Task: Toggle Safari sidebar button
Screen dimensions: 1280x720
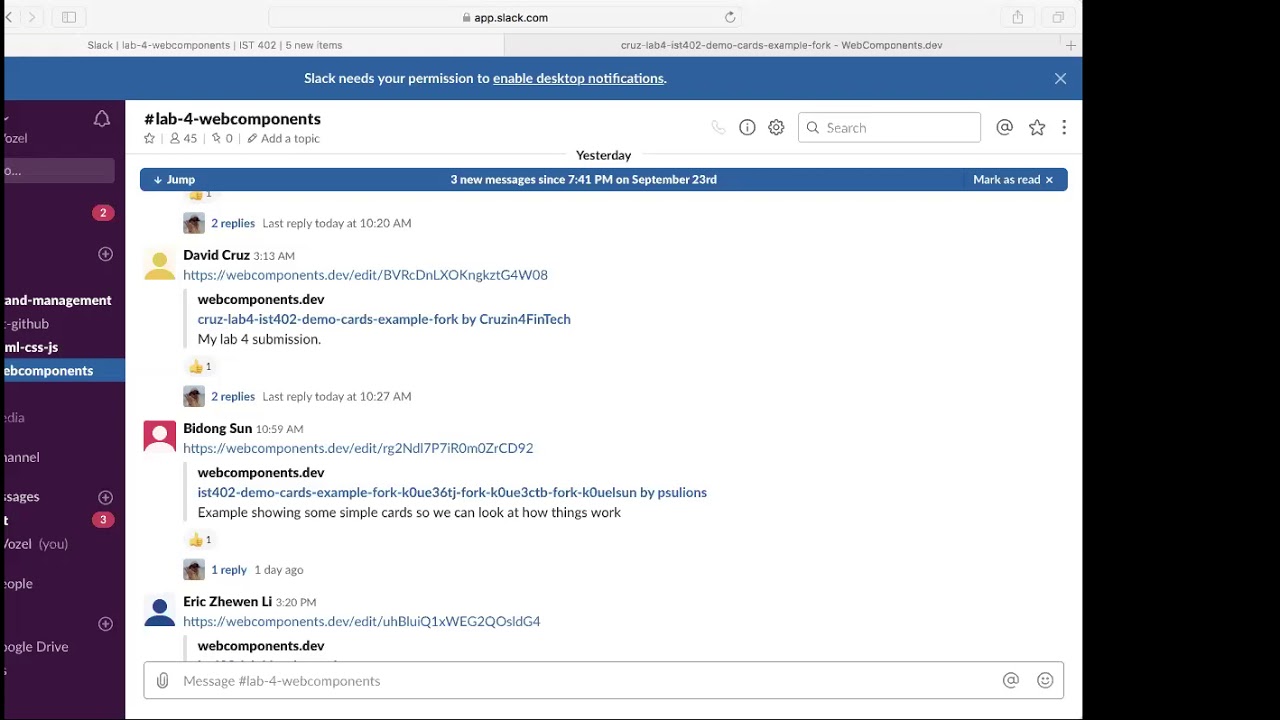Action: [x=69, y=17]
